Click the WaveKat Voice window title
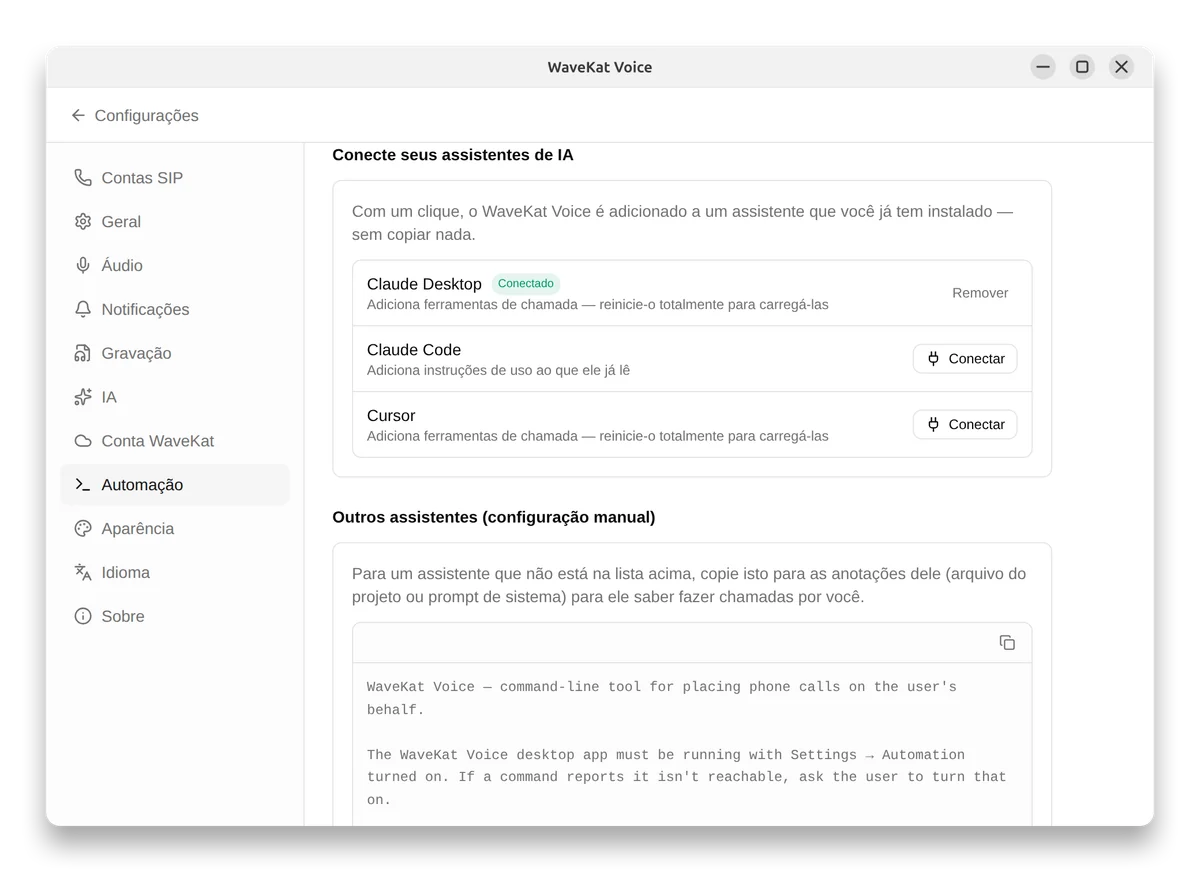The height and width of the screenshot is (872, 1200). pos(600,67)
